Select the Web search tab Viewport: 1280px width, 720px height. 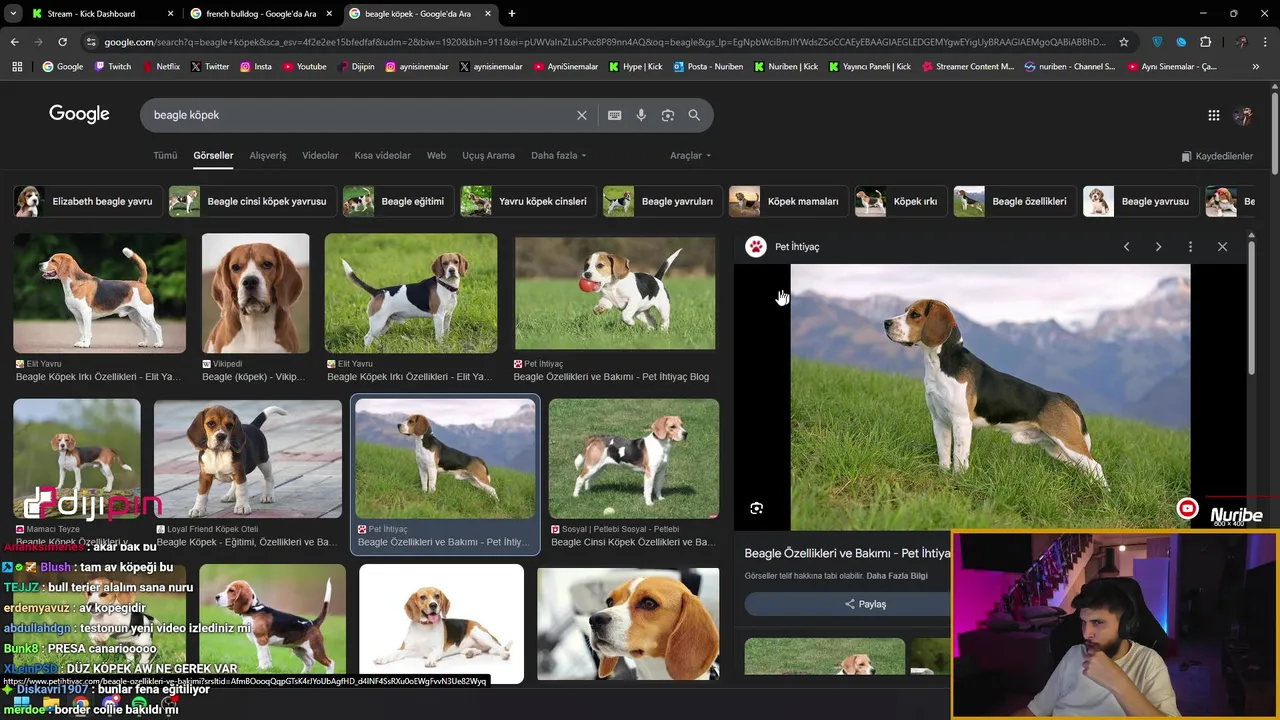436,156
